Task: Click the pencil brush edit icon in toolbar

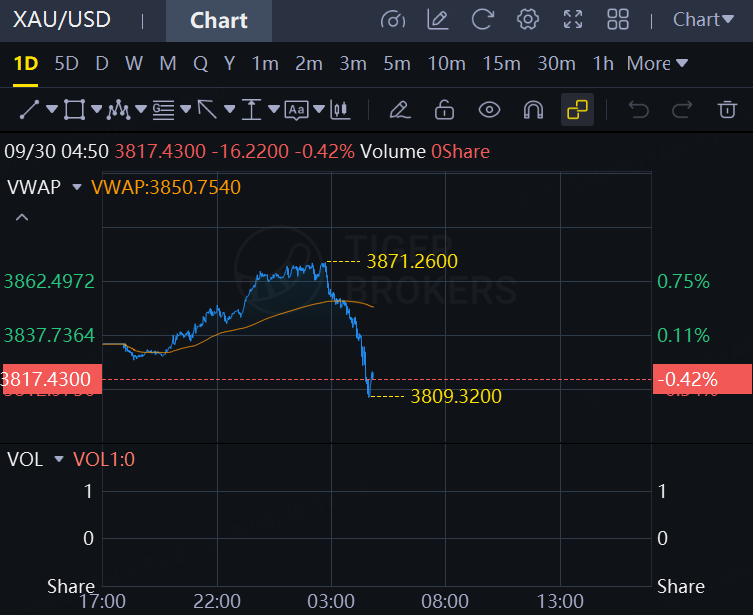Action: (x=400, y=110)
